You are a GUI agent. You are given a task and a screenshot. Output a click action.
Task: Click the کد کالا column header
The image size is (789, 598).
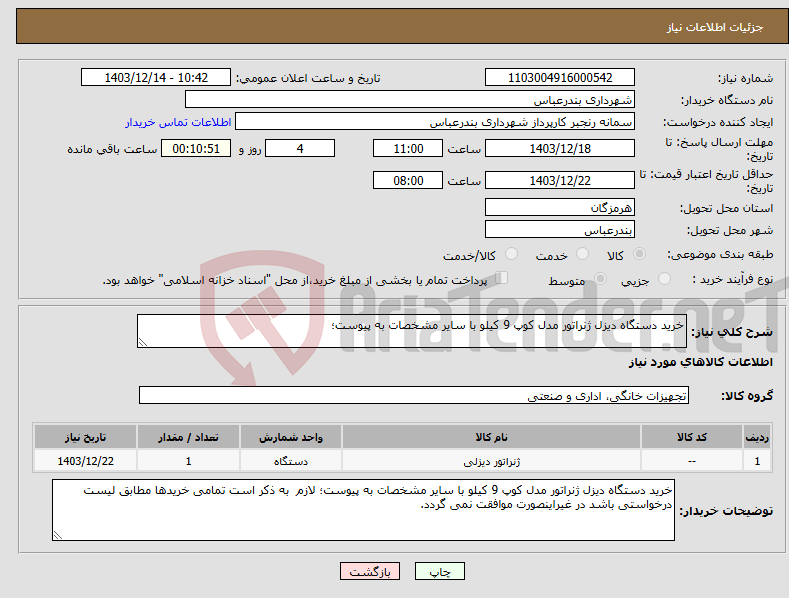(692, 437)
